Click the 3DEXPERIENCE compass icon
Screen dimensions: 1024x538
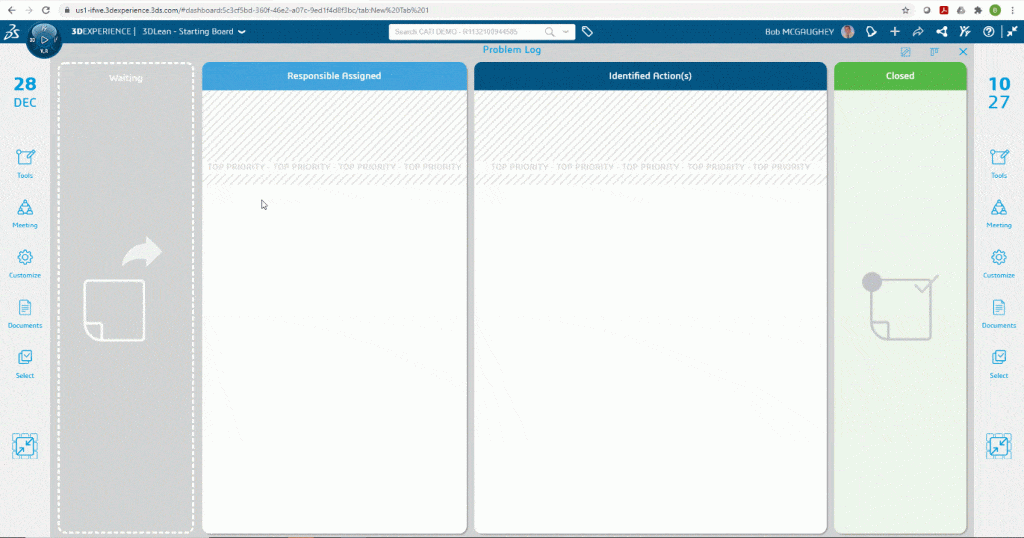[x=43, y=38]
